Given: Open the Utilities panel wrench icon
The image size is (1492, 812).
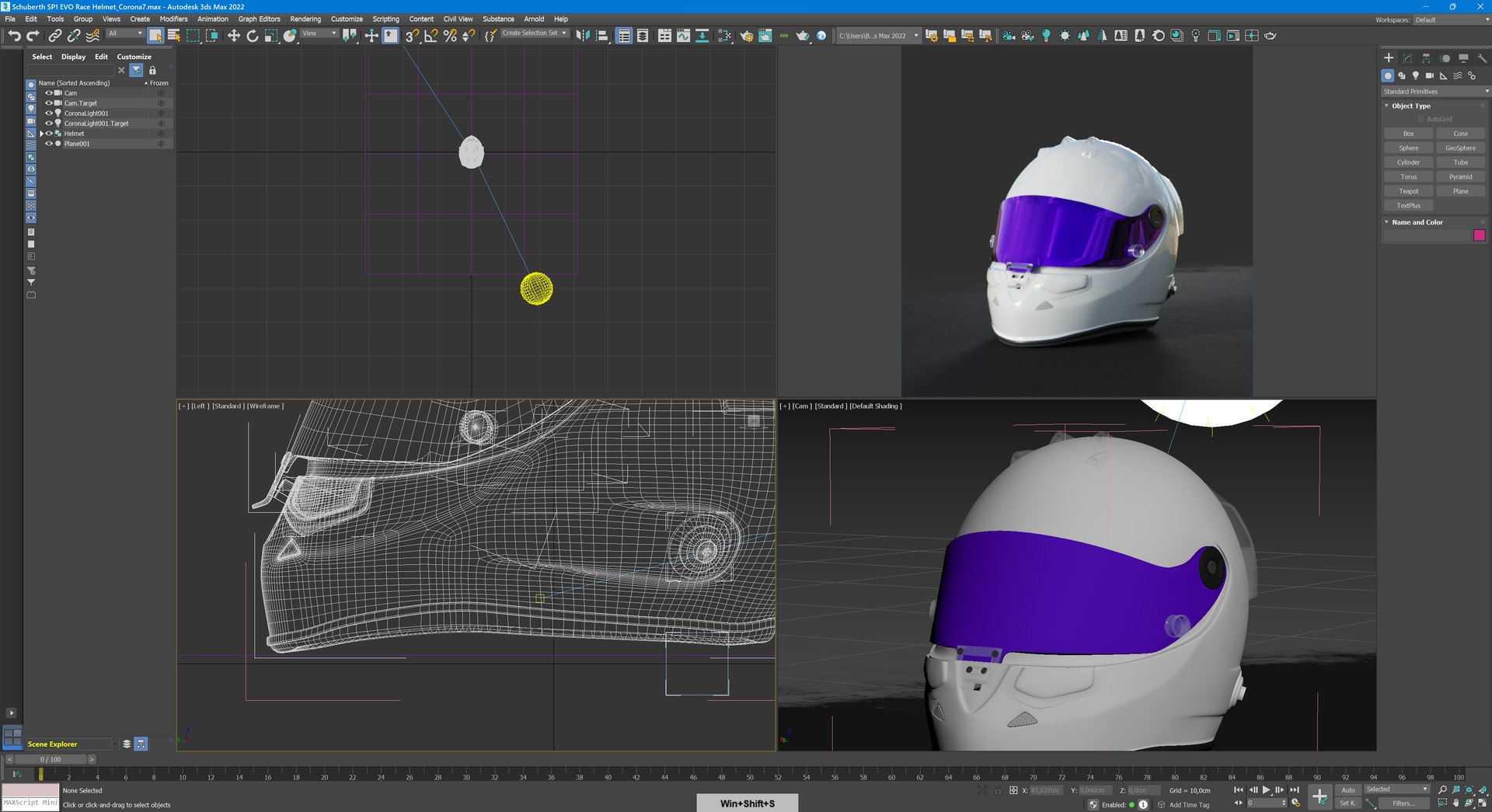Looking at the screenshot, I should pyautogui.click(x=1482, y=58).
